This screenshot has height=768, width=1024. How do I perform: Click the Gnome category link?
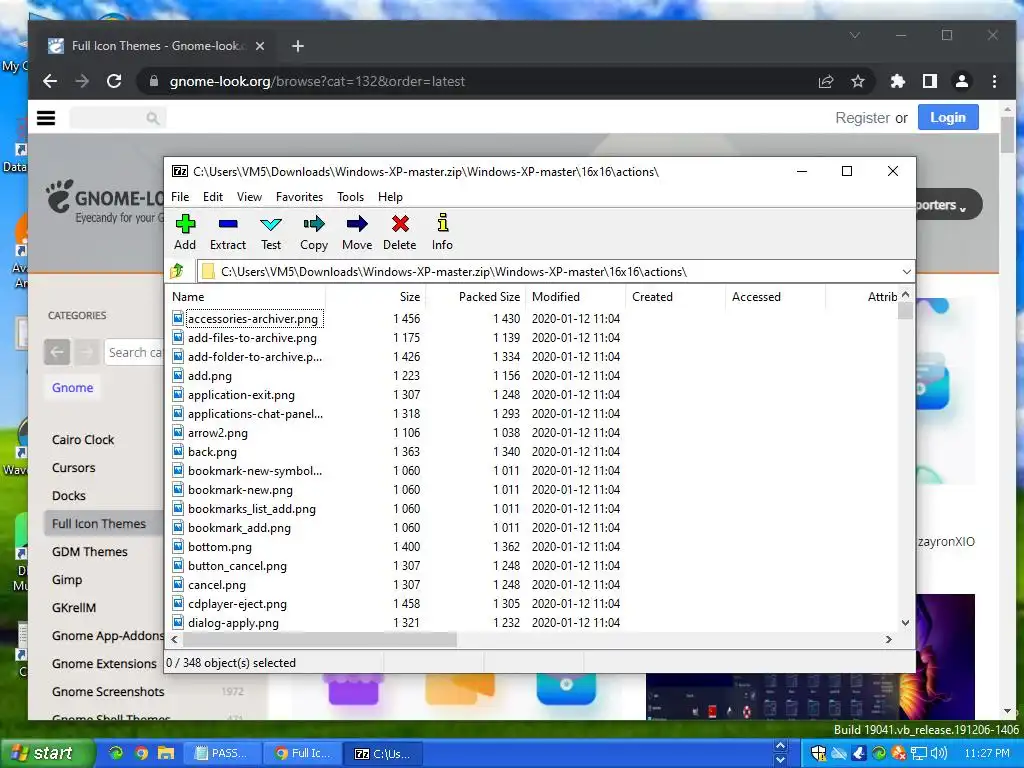72,387
